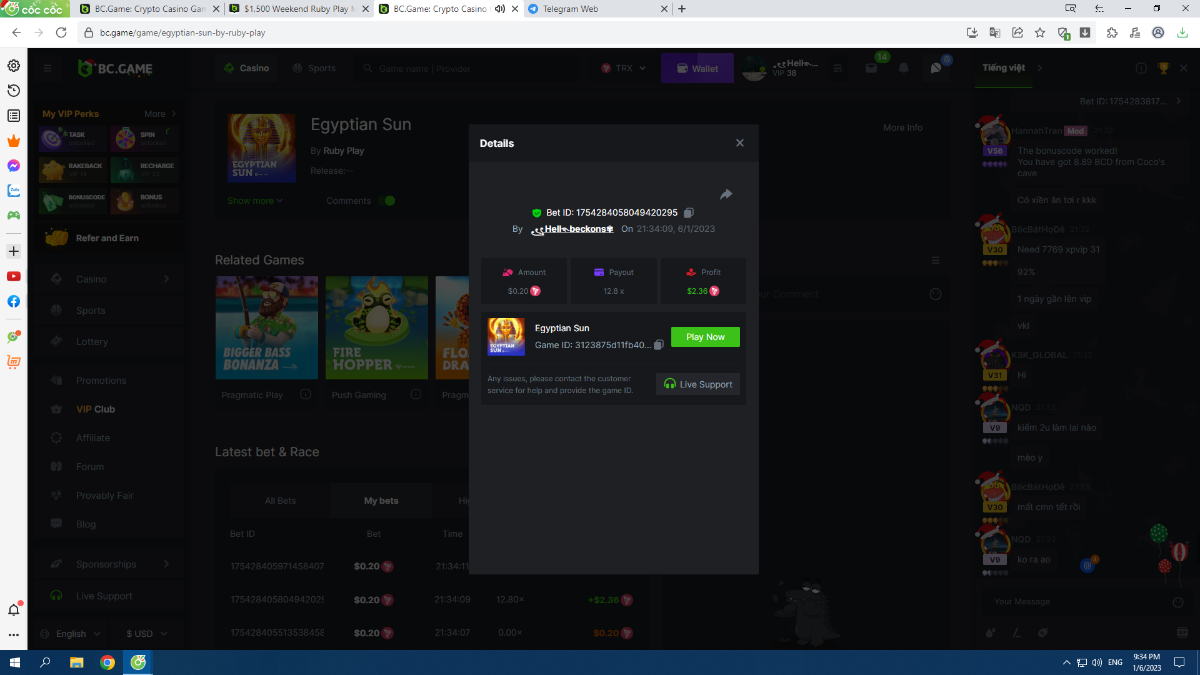Image resolution: width=1200 pixels, height=675 pixels.
Task: Copy the Bet ID in Details
Action: [x=689, y=213]
